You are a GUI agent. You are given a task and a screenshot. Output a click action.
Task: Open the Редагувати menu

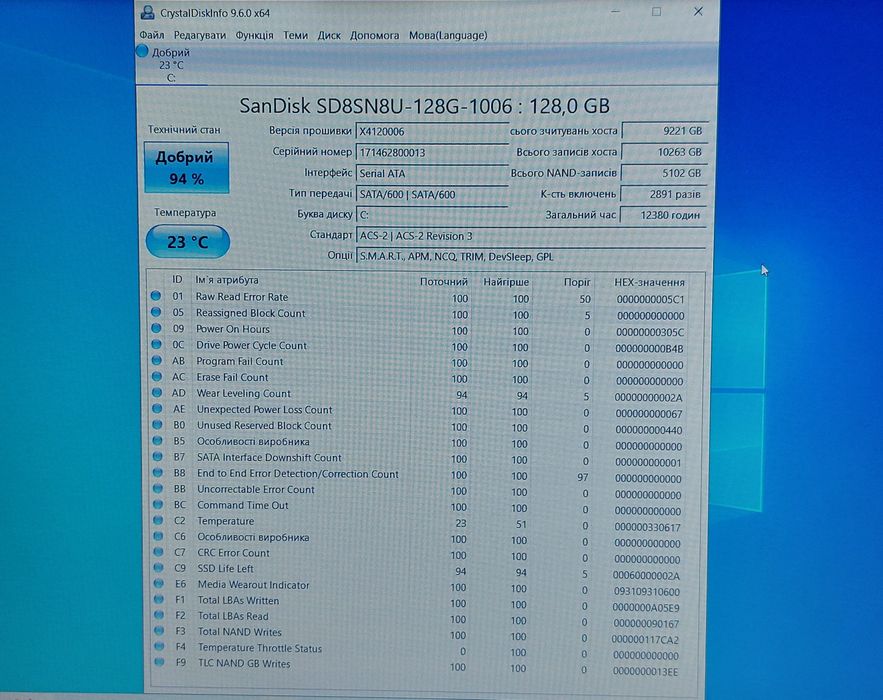199,35
